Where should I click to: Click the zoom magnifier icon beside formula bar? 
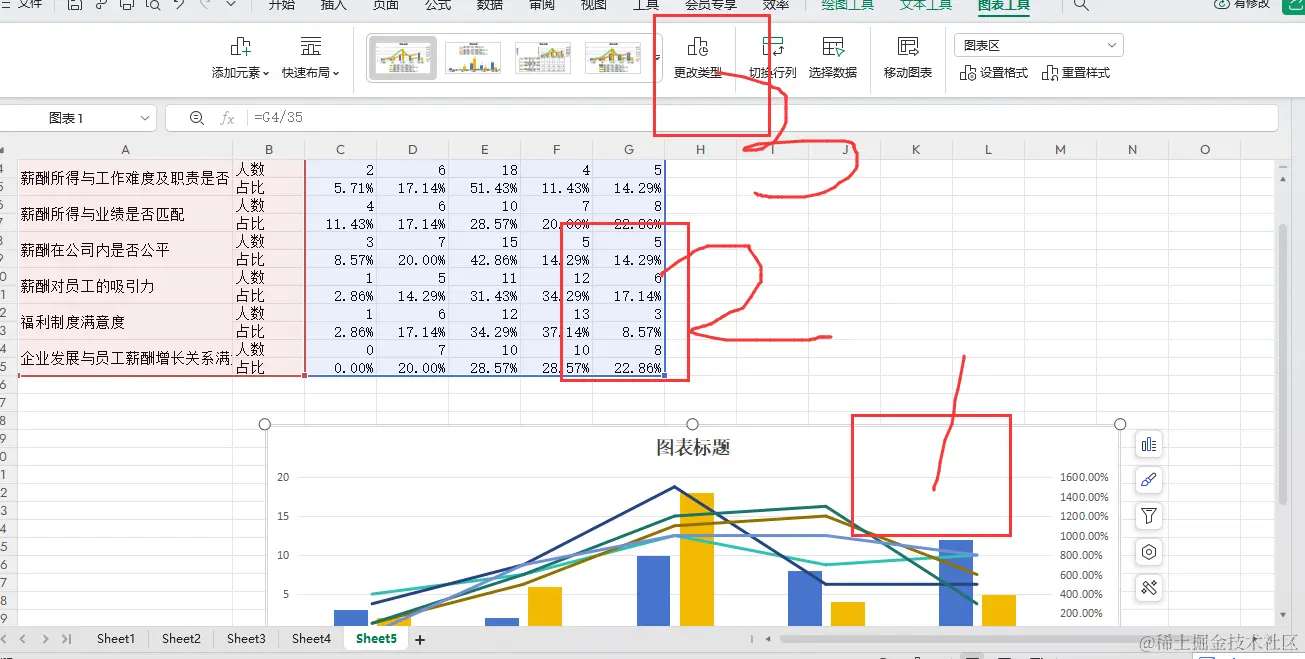(x=196, y=118)
